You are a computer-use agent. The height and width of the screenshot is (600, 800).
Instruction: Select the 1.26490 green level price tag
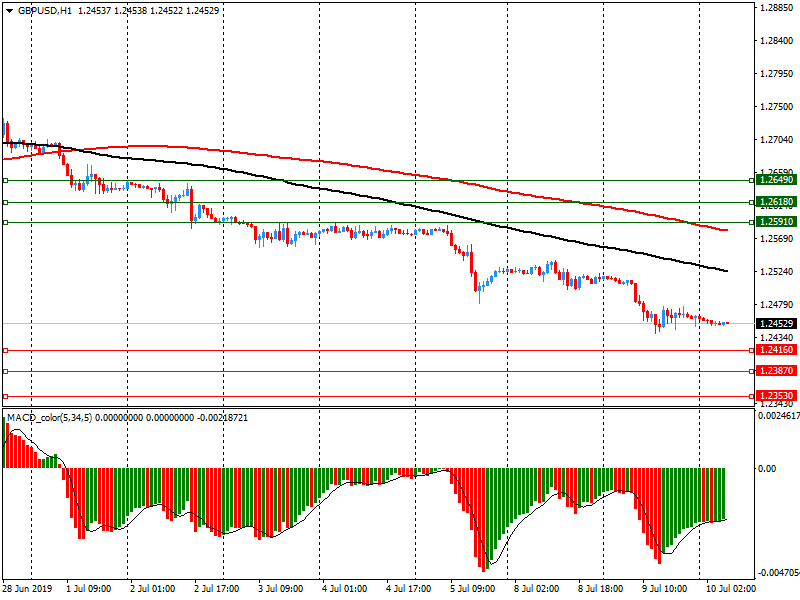(x=776, y=180)
